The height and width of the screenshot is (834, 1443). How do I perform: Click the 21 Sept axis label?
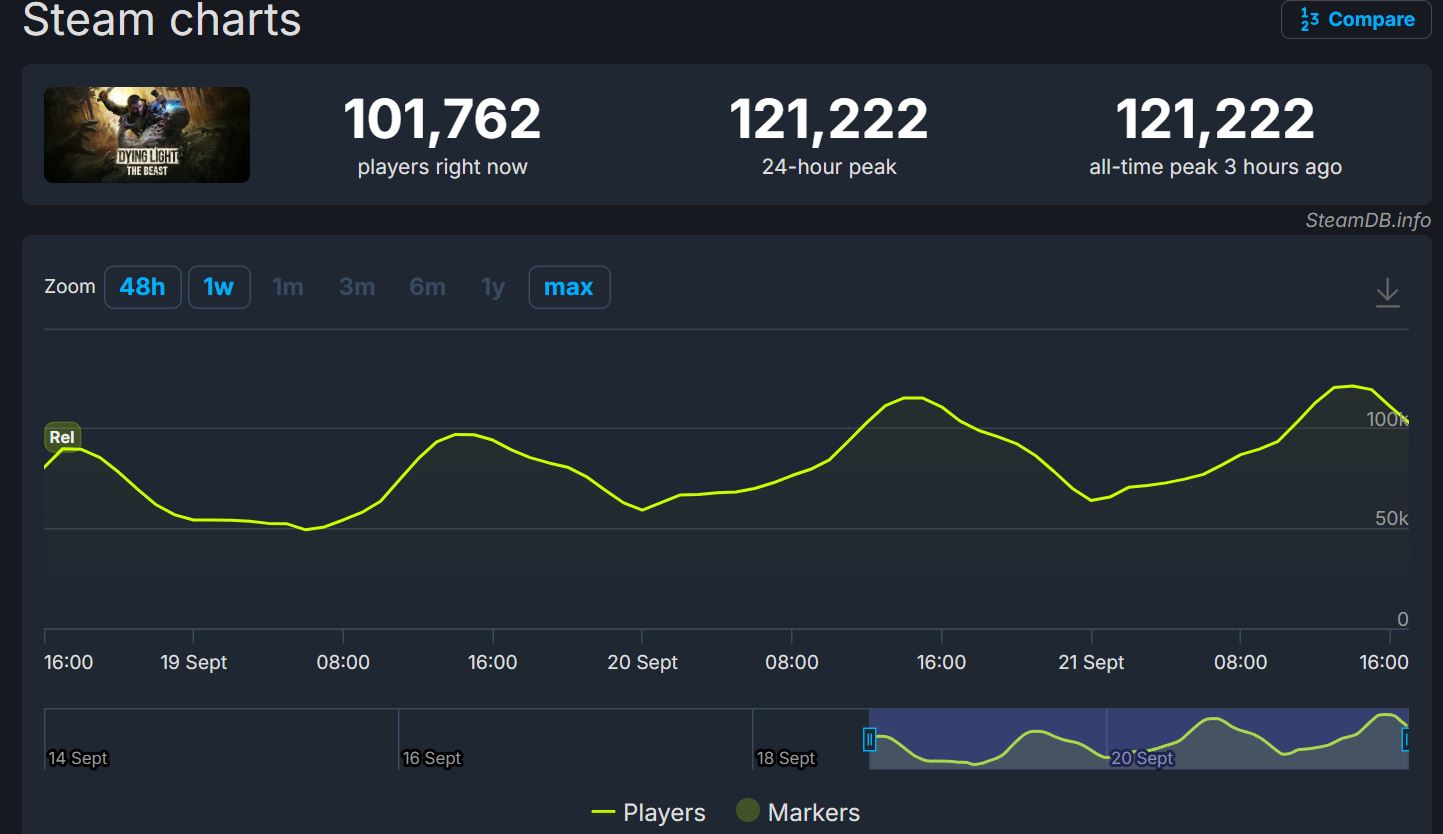pyautogui.click(x=1091, y=662)
